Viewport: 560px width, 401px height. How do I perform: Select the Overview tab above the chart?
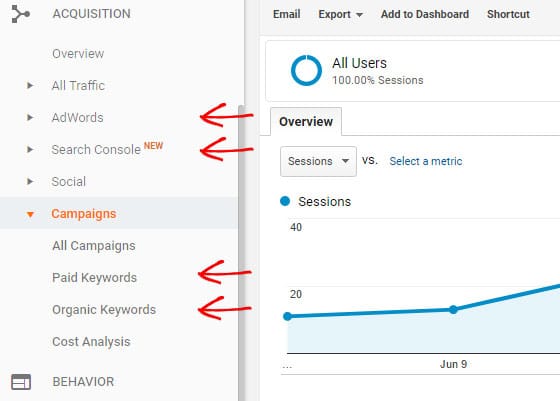click(306, 121)
